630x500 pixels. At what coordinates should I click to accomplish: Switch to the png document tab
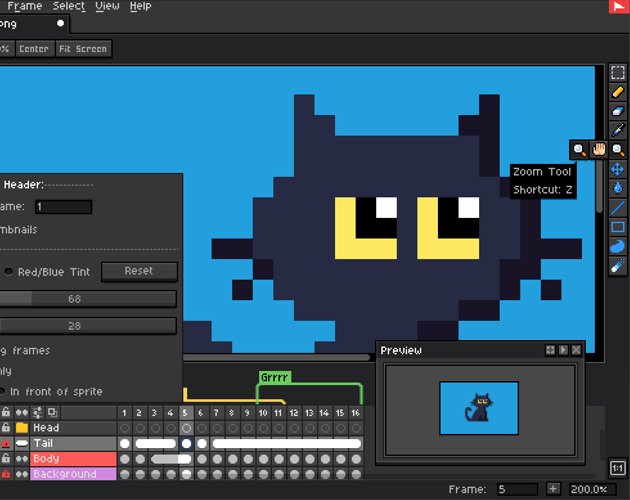click(34, 24)
